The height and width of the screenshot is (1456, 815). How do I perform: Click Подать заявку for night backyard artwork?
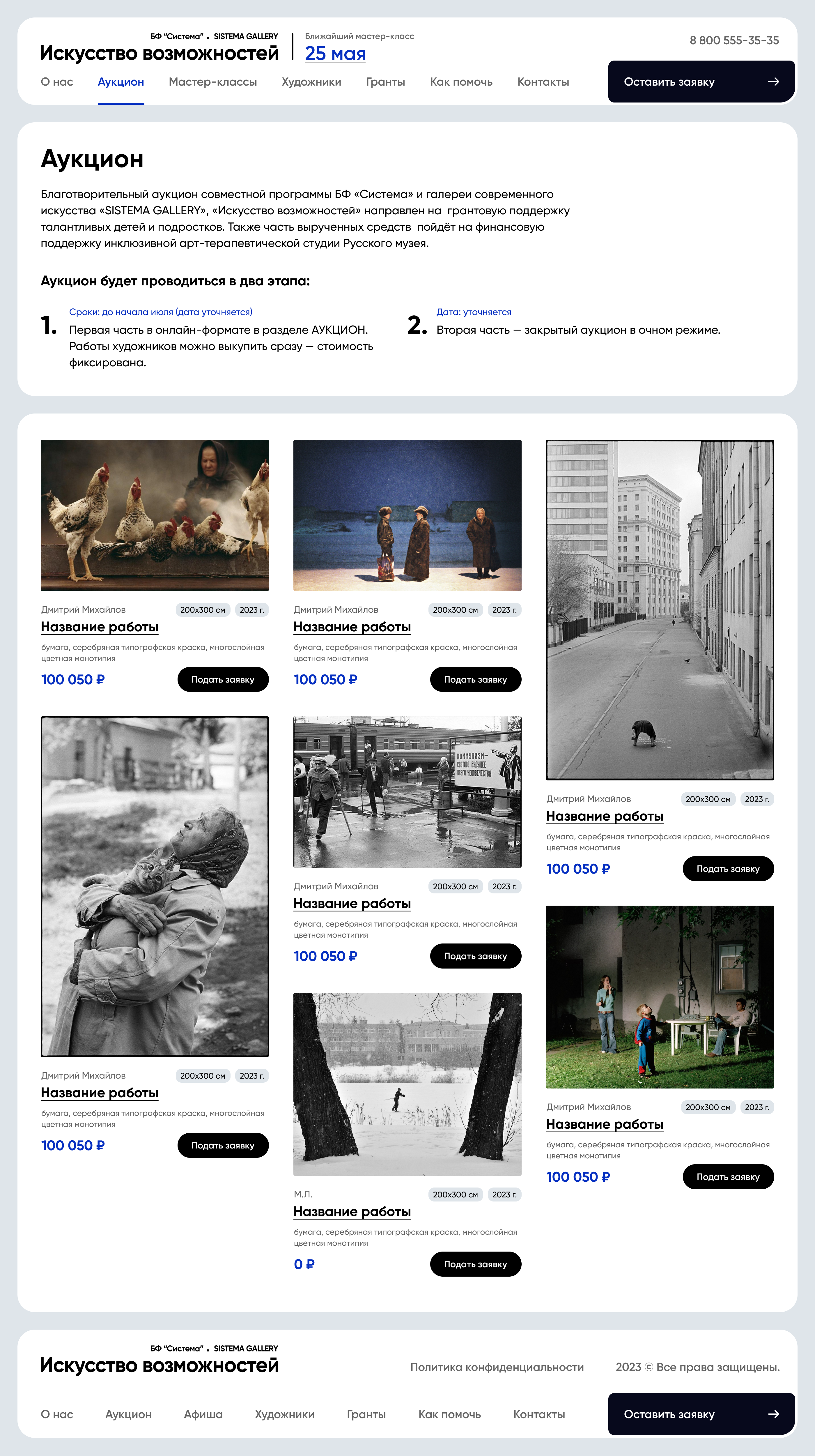point(728,1177)
